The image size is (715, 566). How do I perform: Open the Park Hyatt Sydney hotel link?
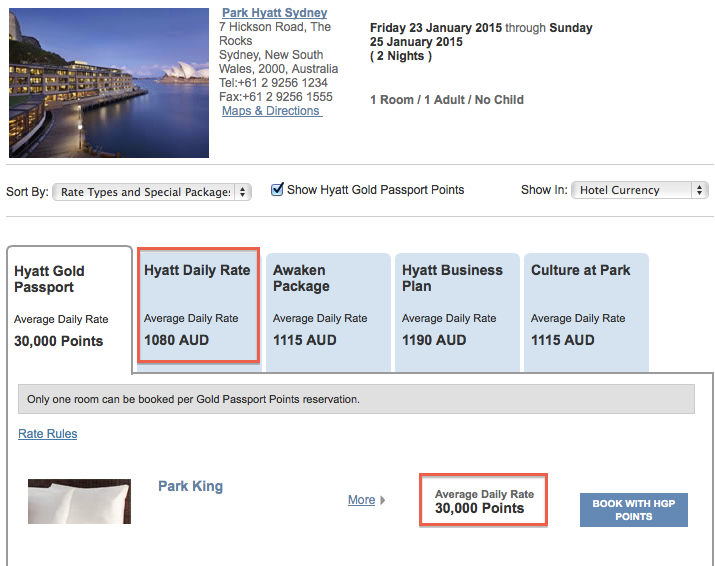pos(274,13)
